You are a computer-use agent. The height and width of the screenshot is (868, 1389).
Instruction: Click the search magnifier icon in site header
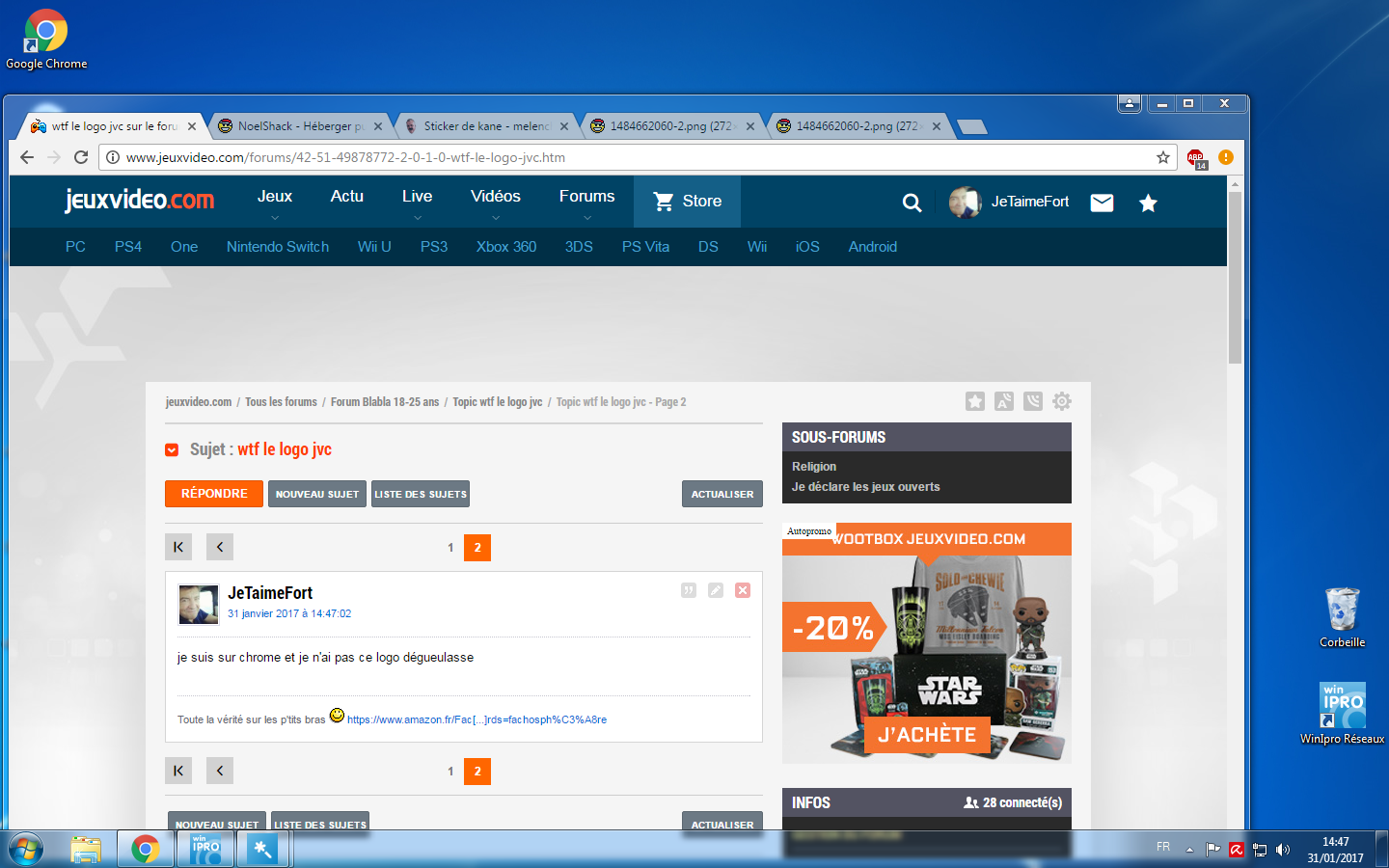pos(912,203)
